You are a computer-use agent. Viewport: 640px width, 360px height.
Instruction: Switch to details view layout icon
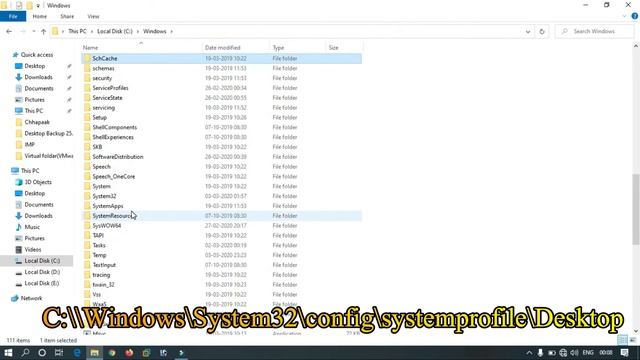[622, 340]
